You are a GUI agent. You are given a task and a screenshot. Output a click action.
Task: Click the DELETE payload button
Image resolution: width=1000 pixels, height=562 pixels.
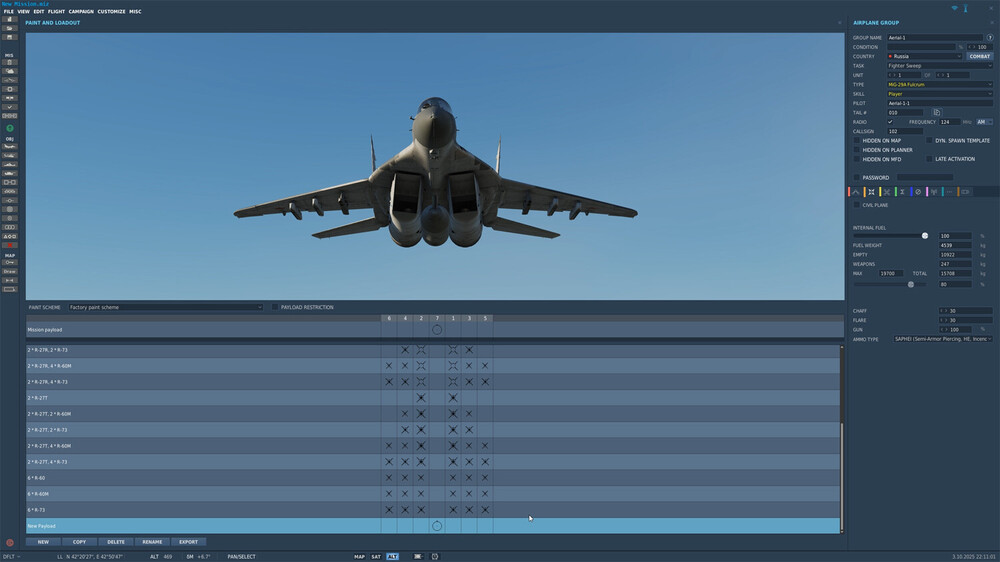(115, 542)
